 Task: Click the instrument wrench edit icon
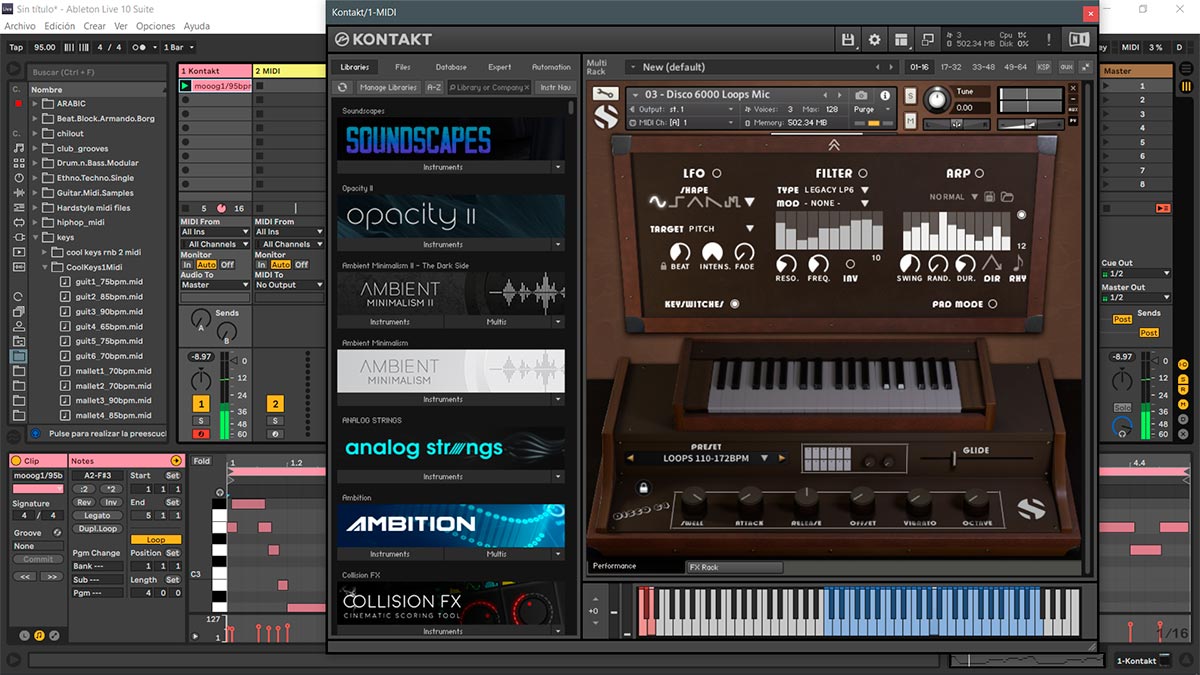pos(603,94)
